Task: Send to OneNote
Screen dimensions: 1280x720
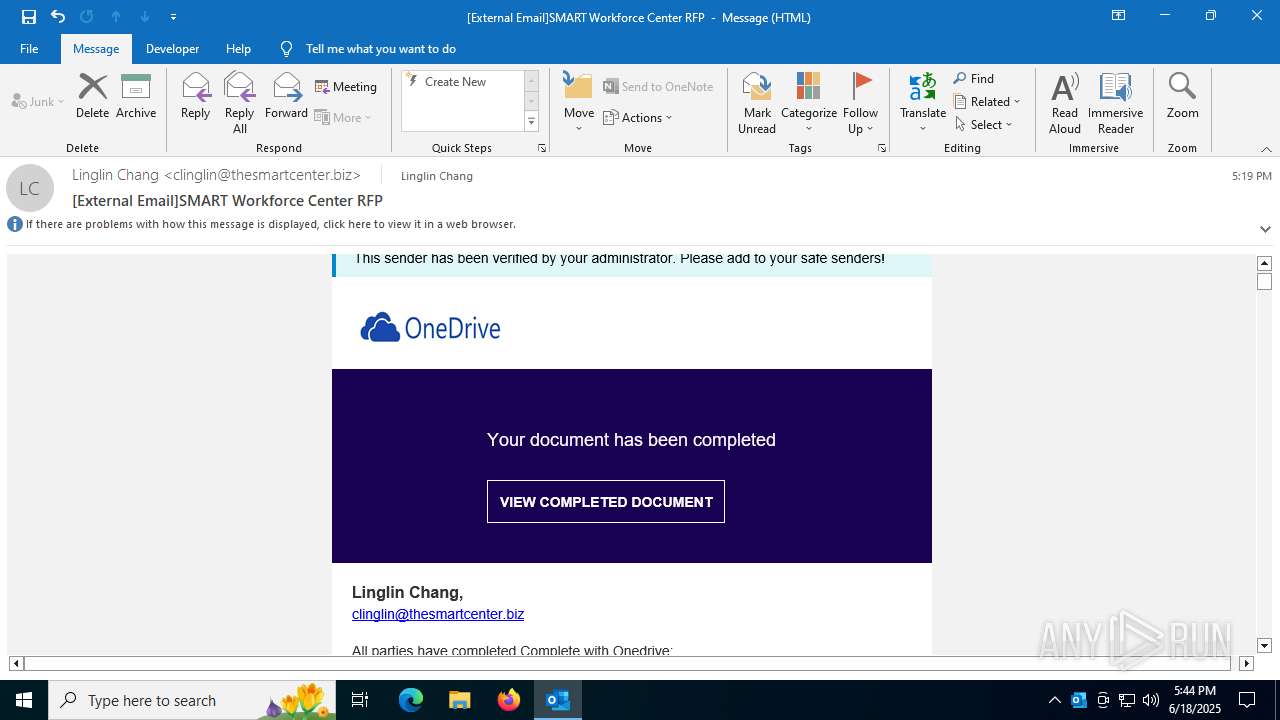Action: point(658,87)
